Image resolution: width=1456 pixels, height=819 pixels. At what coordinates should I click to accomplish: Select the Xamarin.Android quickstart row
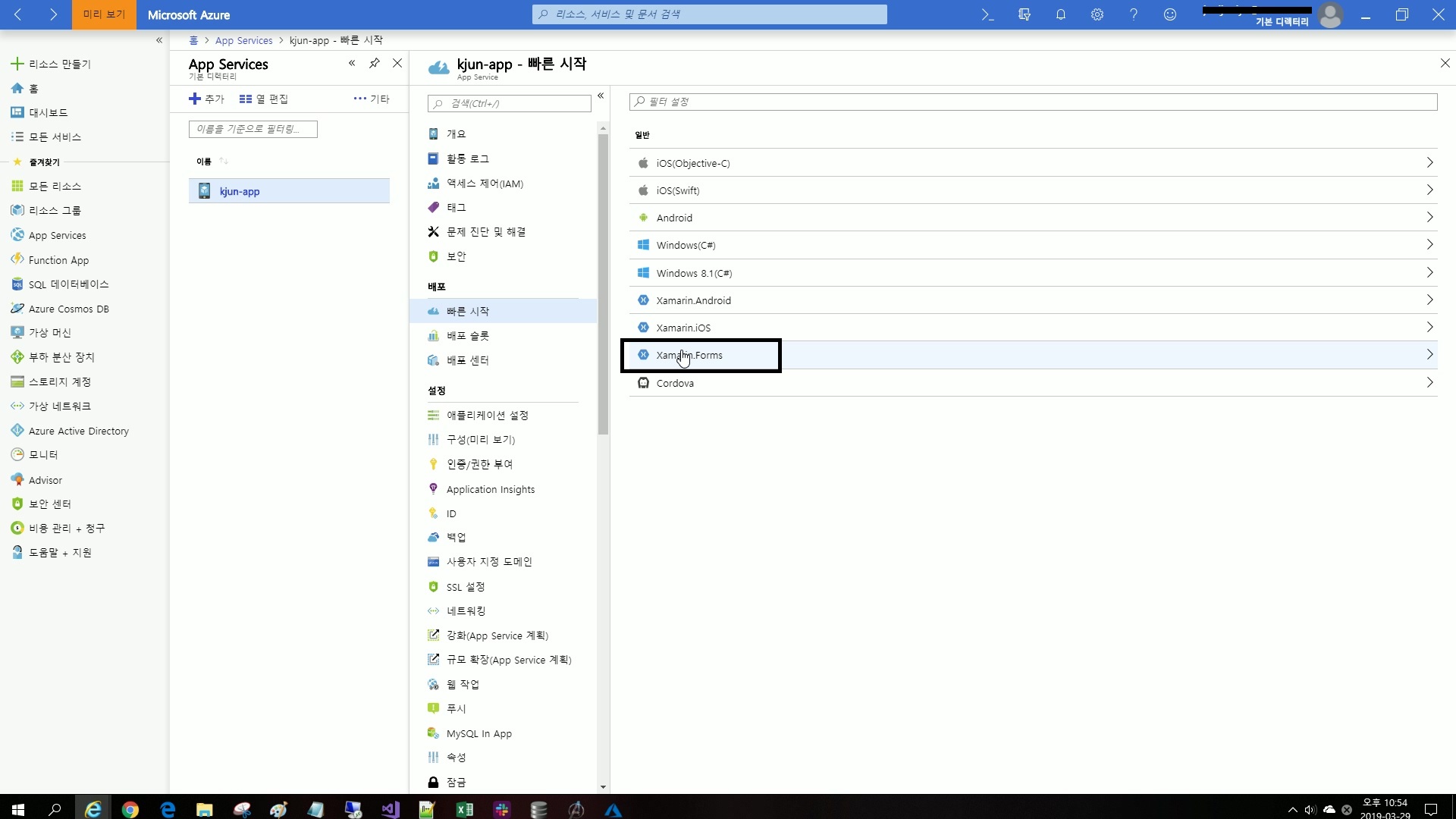click(x=693, y=300)
